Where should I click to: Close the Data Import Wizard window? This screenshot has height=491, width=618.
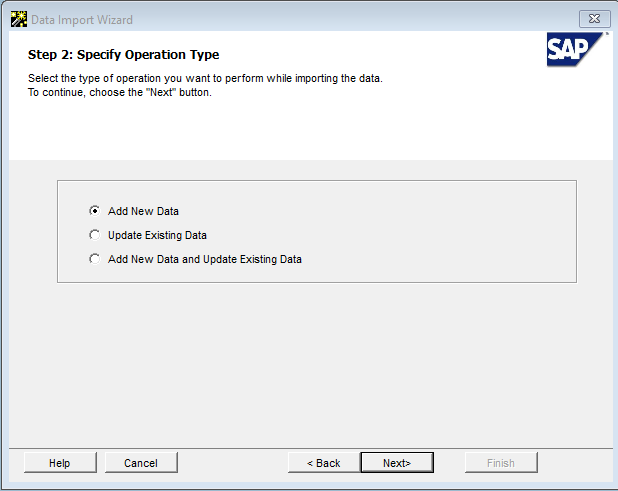[x=594, y=19]
